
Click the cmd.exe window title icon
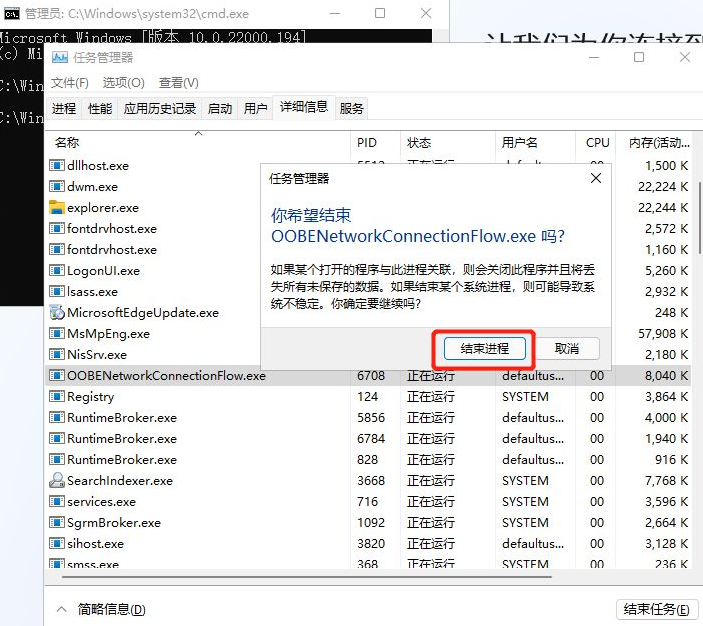click(11, 14)
